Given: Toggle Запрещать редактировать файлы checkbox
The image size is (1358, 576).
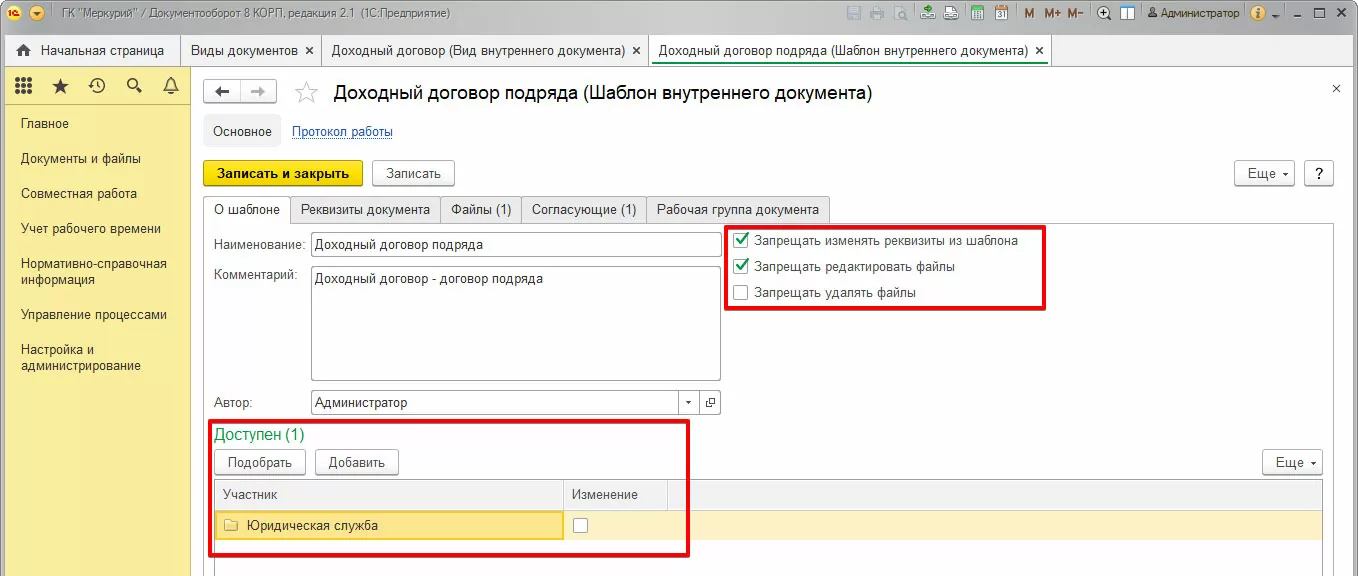Looking at the screenshot, I should 740,266.
